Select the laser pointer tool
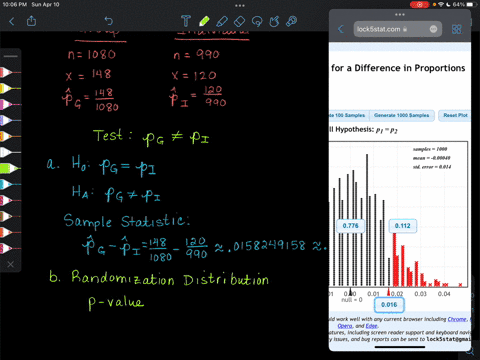The height and width of the screenshot is (360, 480). pos(292,21)
